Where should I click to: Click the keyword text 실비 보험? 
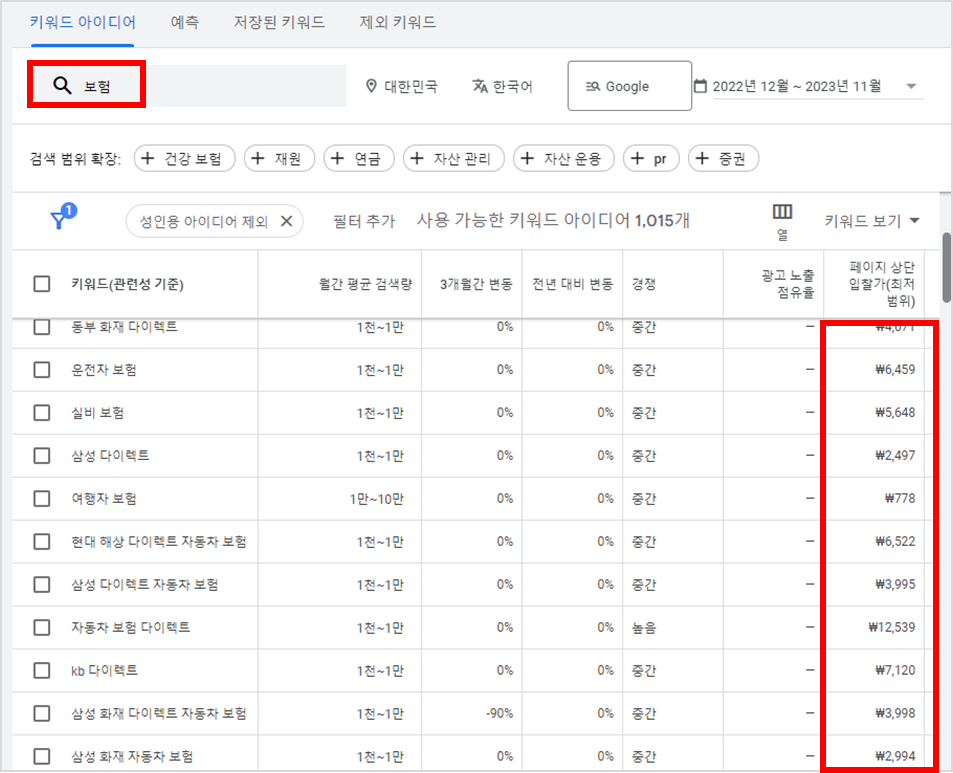tap(98, 413)
